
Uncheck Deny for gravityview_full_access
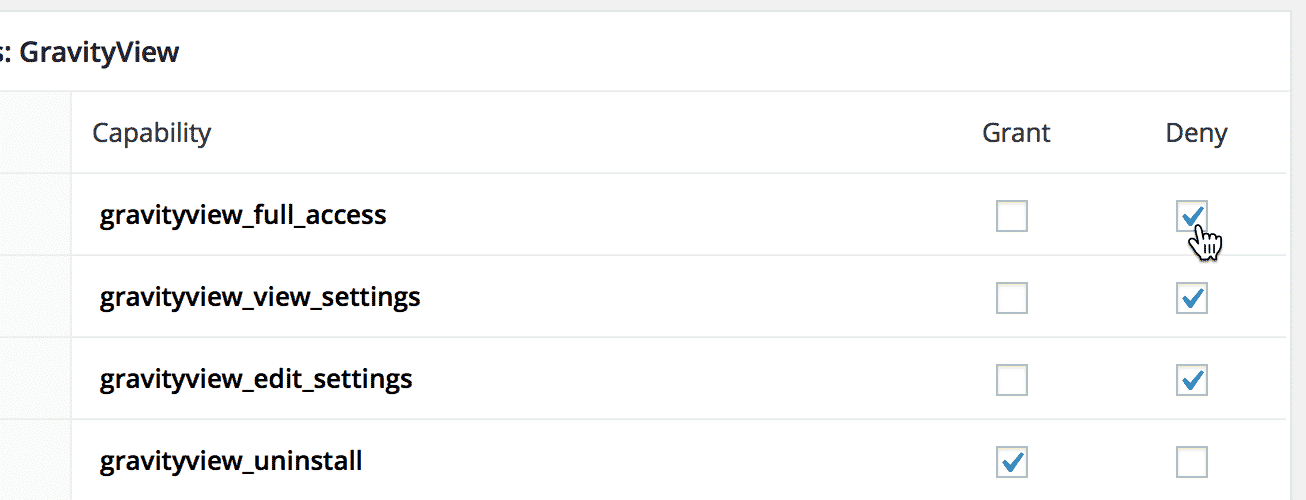1192,216
